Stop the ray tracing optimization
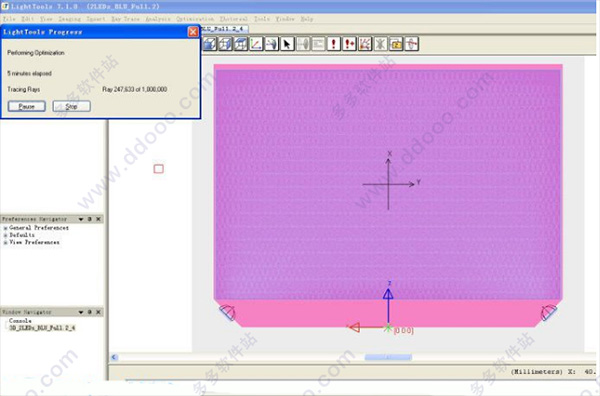 tap(72, 106)
